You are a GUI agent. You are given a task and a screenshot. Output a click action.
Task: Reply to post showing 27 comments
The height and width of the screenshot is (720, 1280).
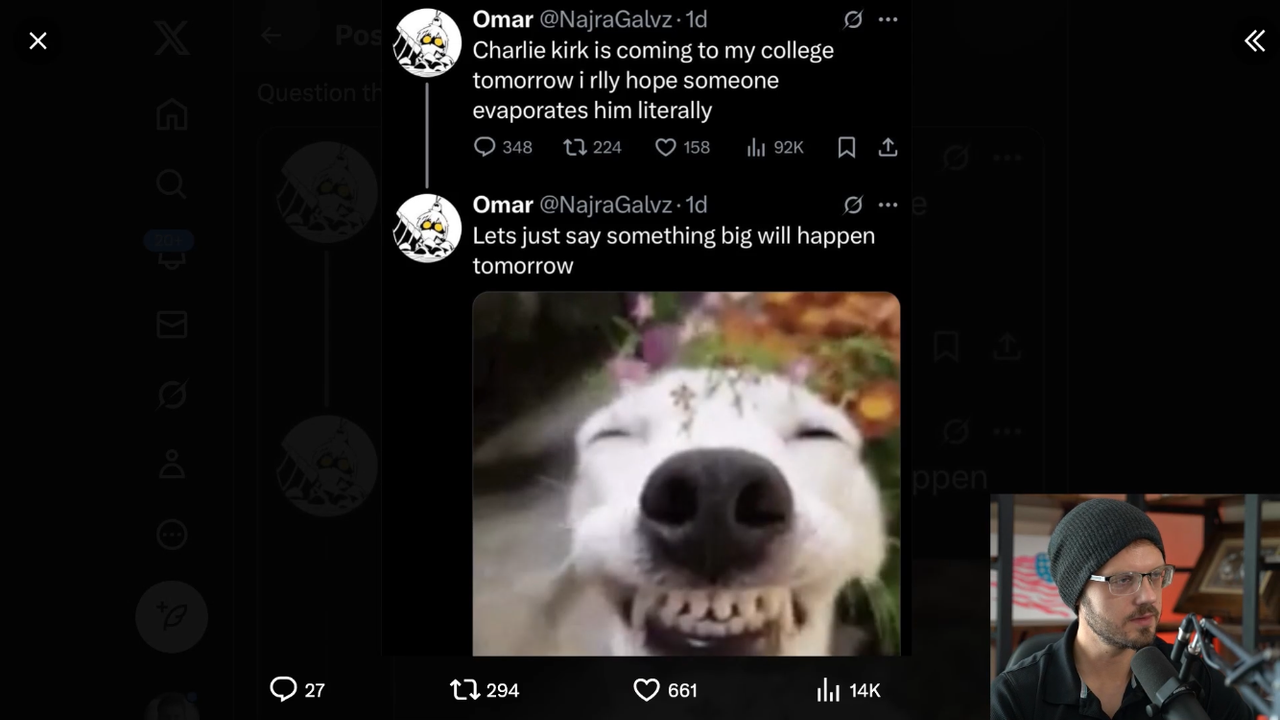click(297, 690)
